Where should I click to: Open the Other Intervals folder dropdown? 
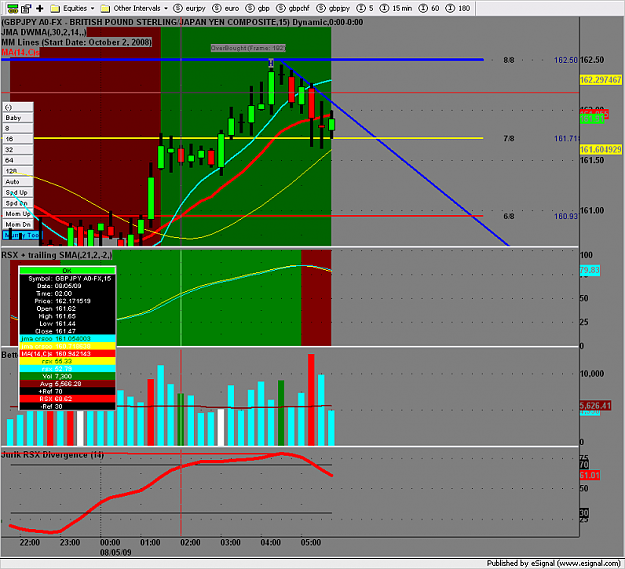(x=134, y=8)
